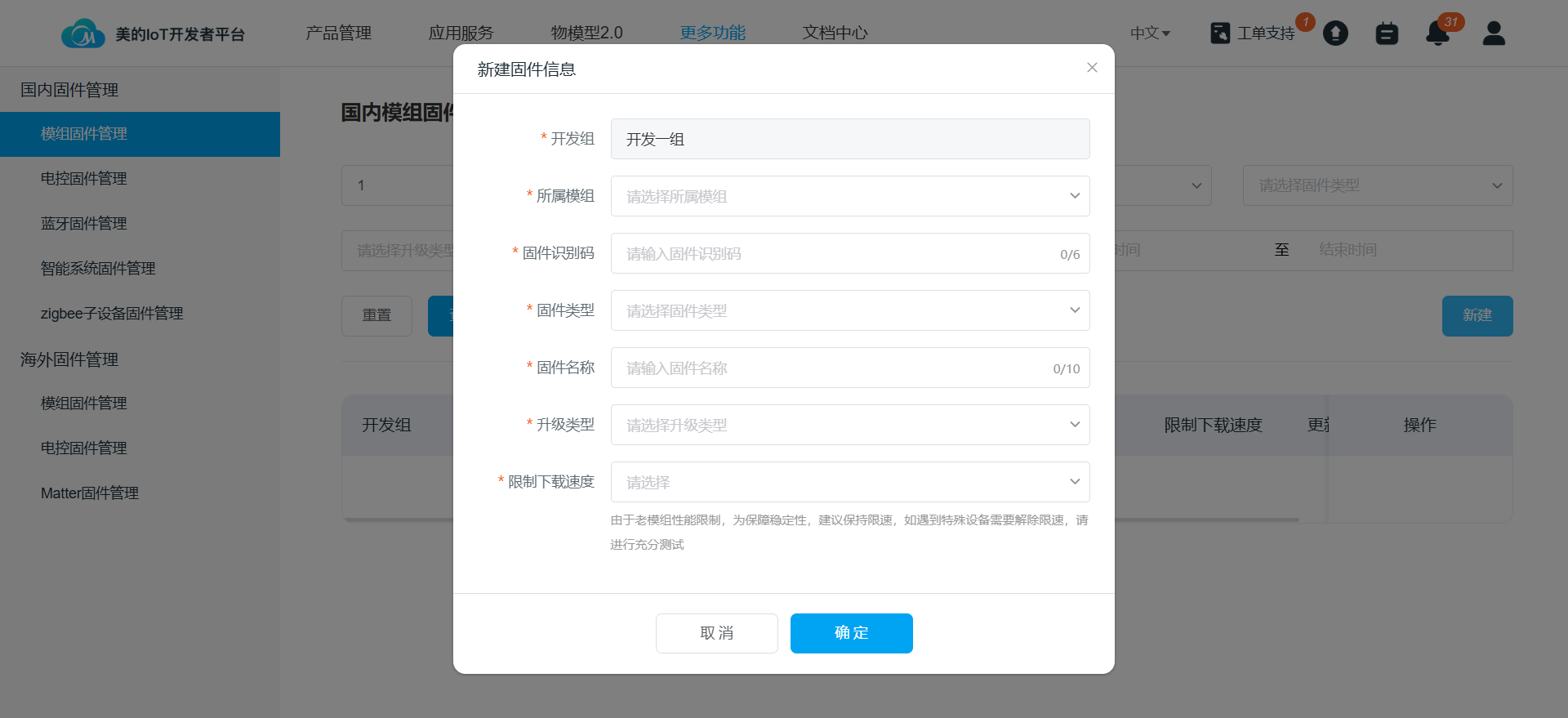Open the work order support icon
The image size is (1568, 718).
[1220, 33]
